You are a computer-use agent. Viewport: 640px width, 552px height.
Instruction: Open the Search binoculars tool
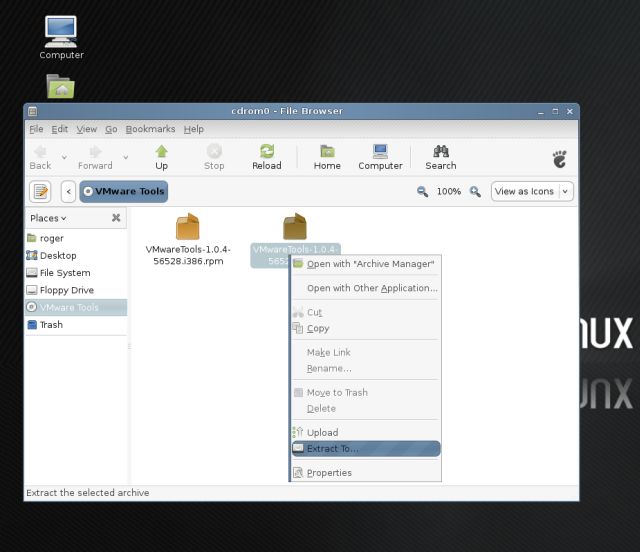pyautogui.click(x=441, y=158)
